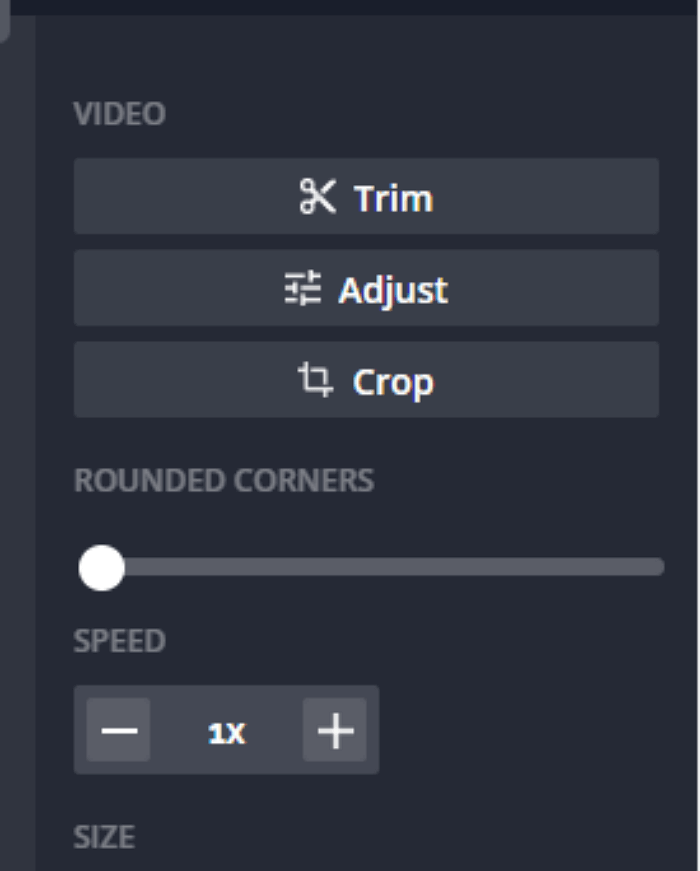Image resolution: width=700 pixels, height=871 pixels.
Task: Click the dark header bar above VIDEO
Action: tap(350, 6)
